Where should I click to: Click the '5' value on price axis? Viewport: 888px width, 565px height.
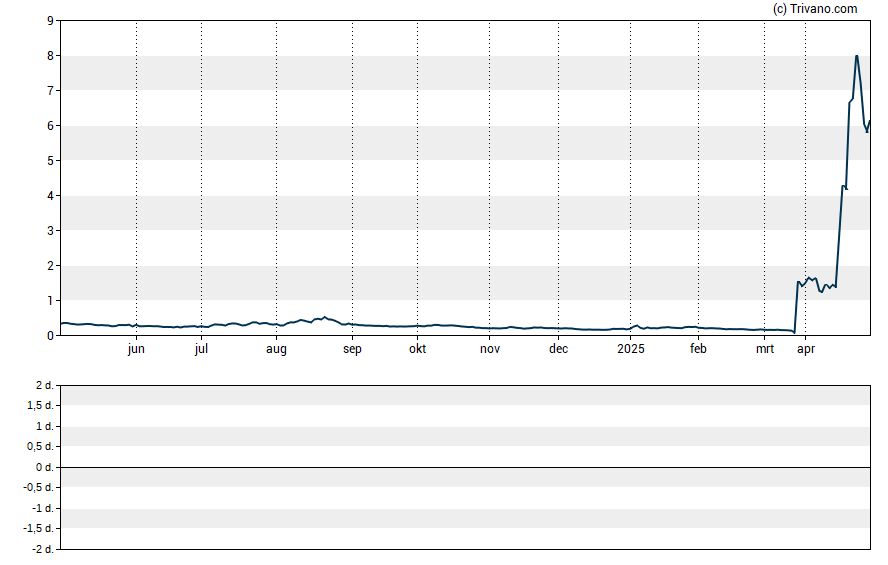[50, 161]
